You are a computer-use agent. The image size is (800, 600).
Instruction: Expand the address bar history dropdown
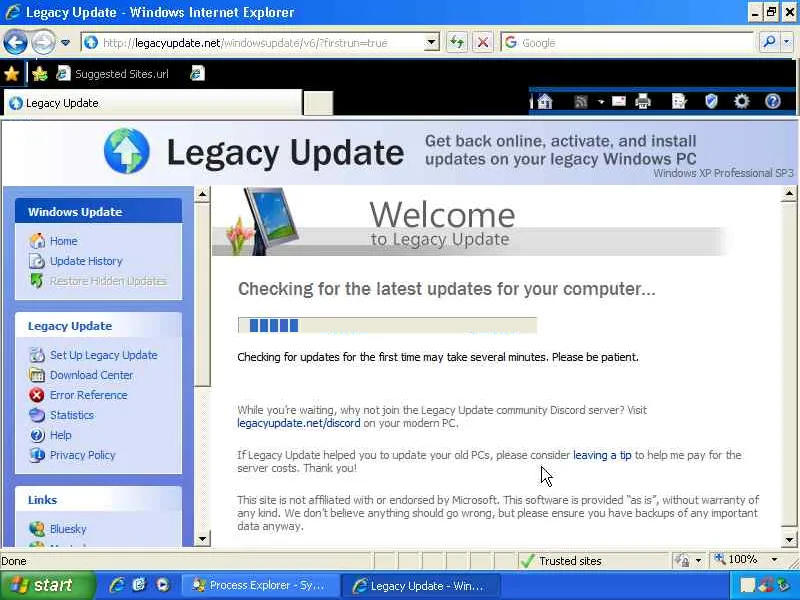point(432,43)
